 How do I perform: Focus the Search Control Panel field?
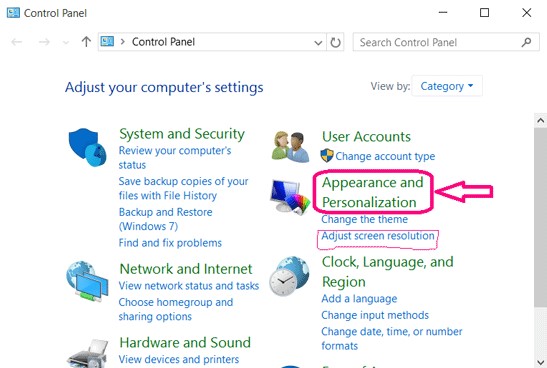click(446, 42)
